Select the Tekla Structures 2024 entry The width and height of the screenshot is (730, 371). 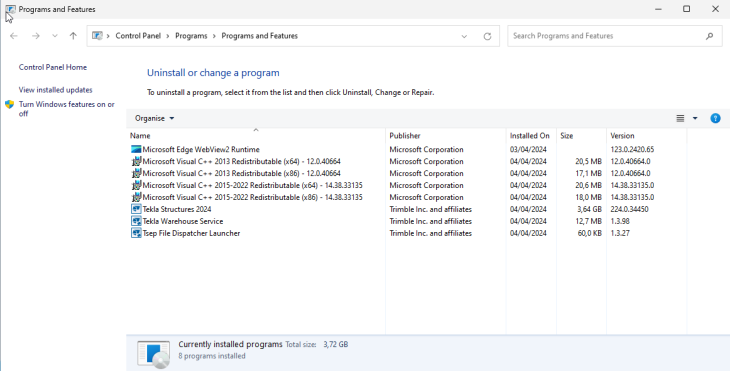406,209
